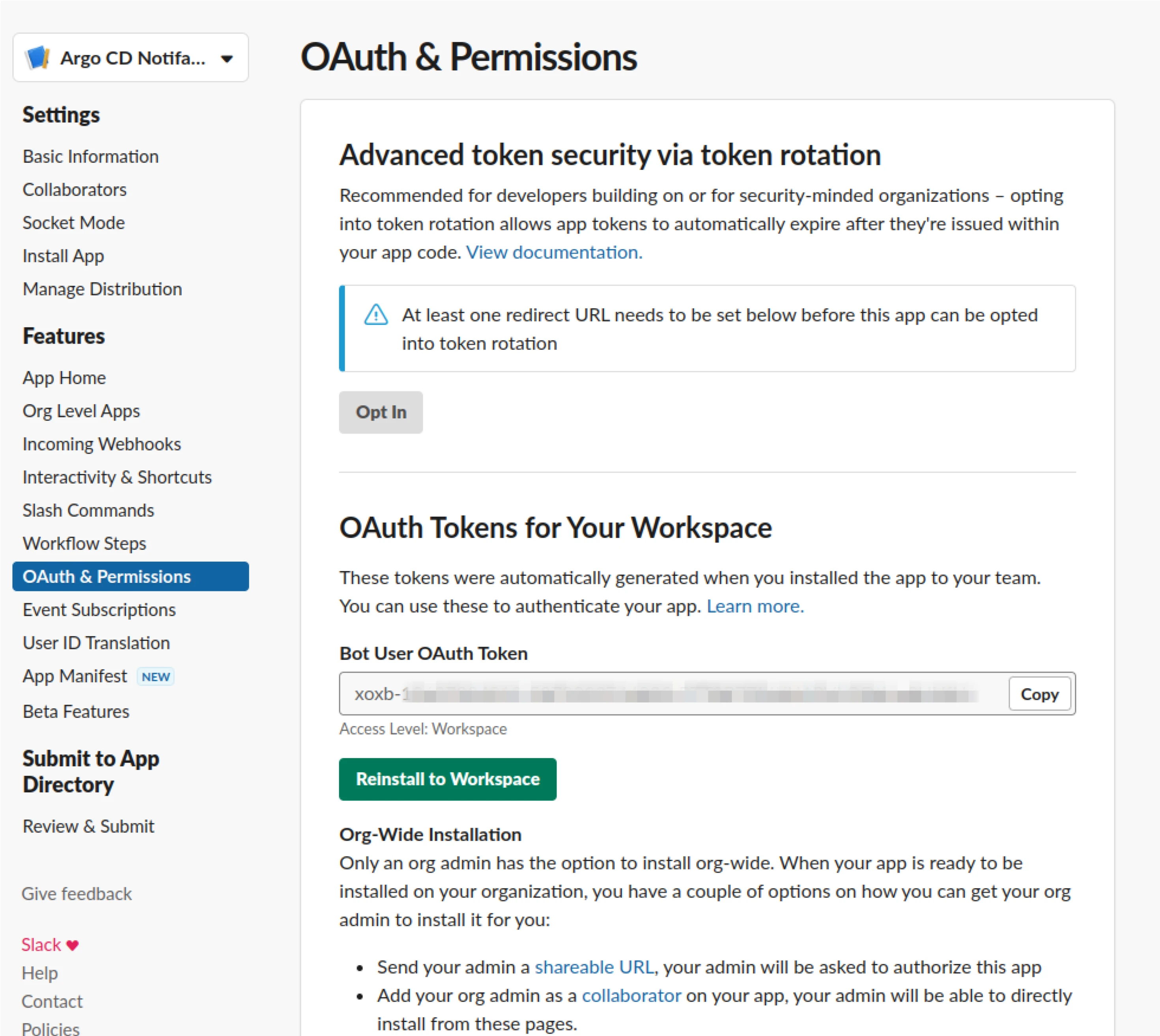The height and width of the screenshot is (1036, 1160).
Task: Click the NEW badge beside App Manifest
Action: click(155, 677)
